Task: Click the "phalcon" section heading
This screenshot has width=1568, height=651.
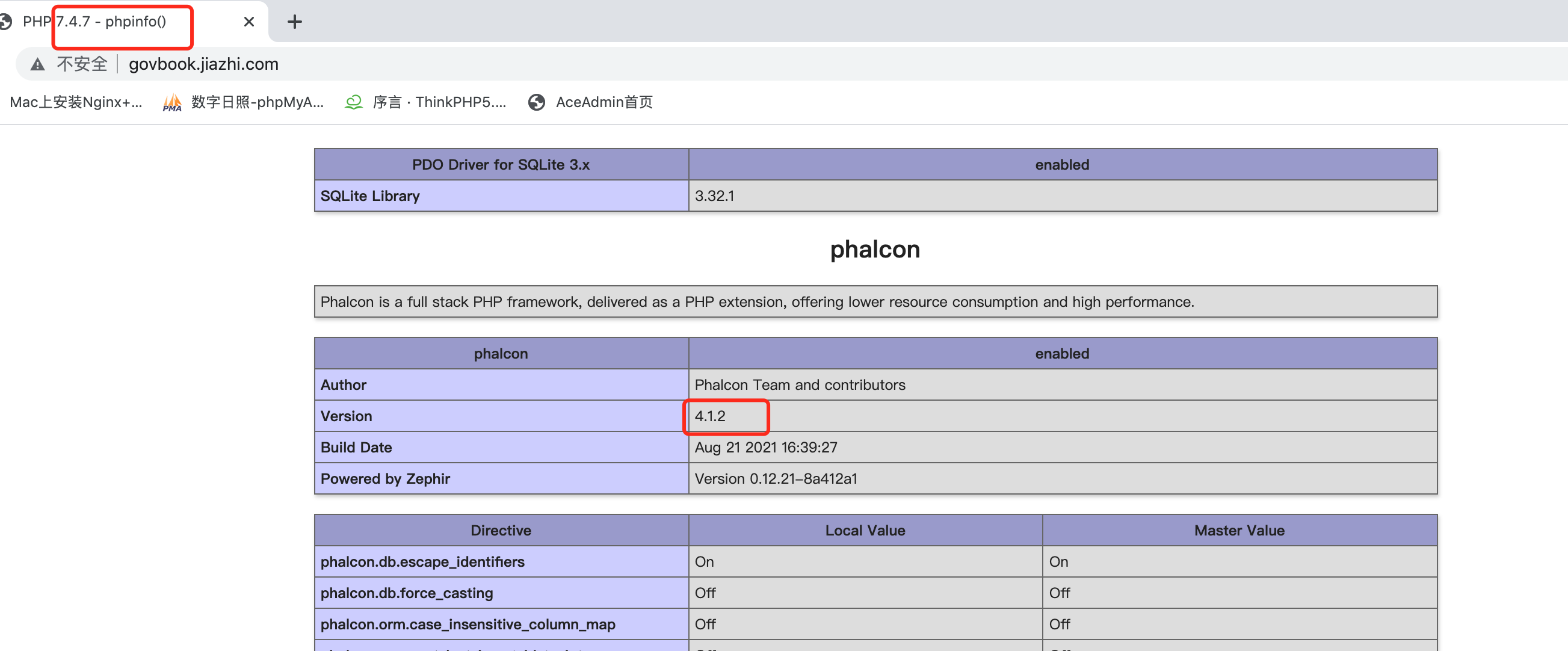Action: click(875, 250)
